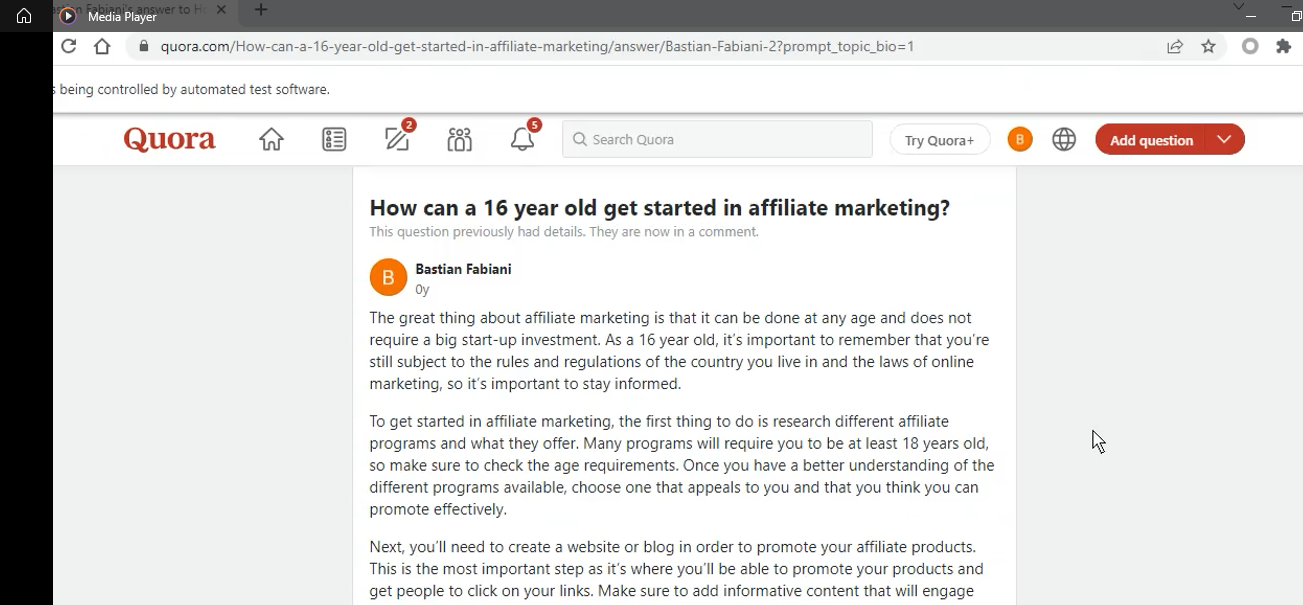The width and height of the screenshot is (1303, 605).
Task: Open browser extensions icon
Action: (1283, 45)
